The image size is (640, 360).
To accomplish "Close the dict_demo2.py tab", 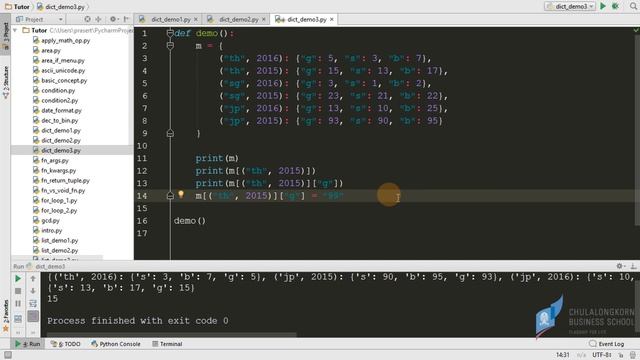I will click(264, 19).
